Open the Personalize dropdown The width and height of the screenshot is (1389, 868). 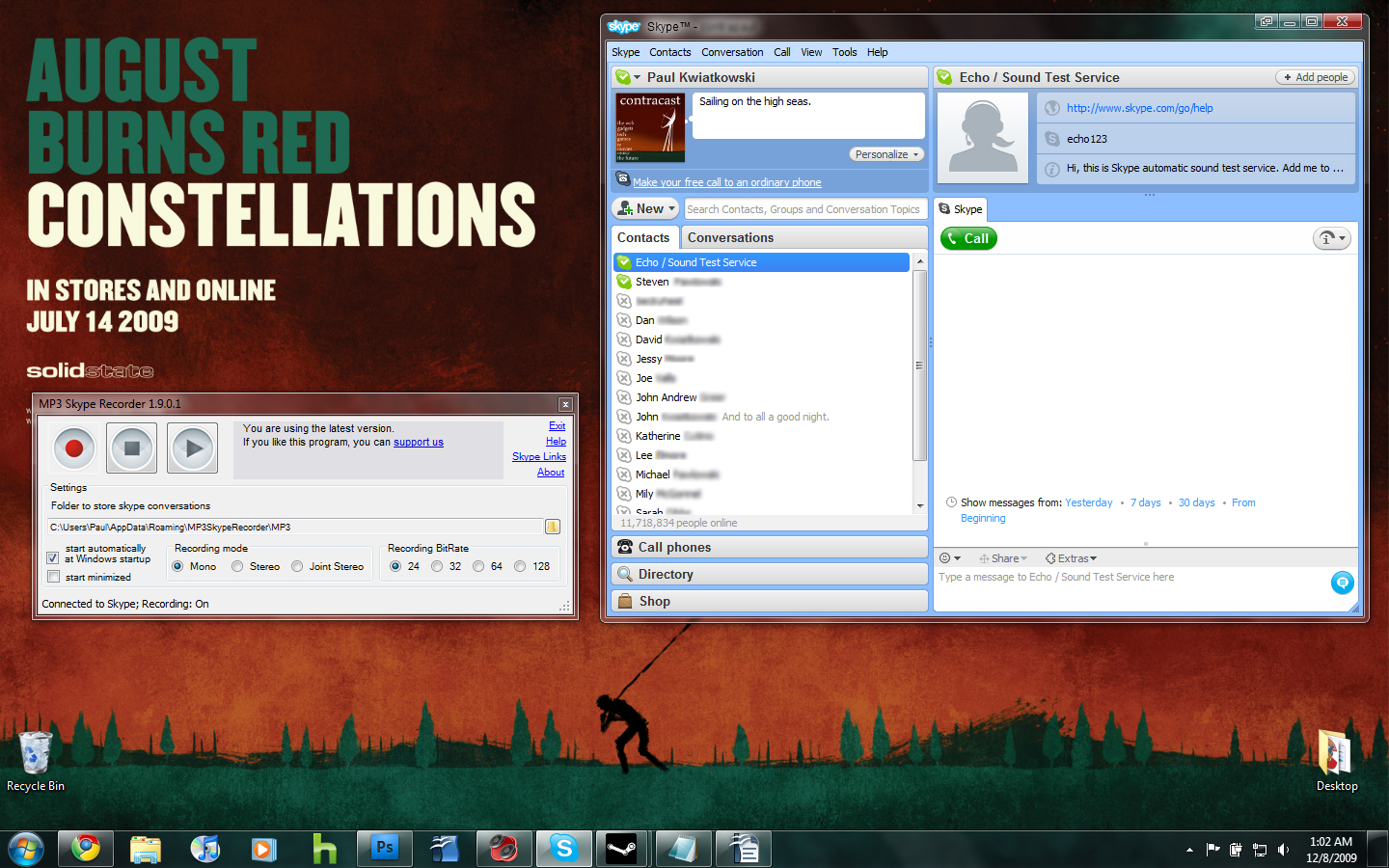[x=886, y=154]
